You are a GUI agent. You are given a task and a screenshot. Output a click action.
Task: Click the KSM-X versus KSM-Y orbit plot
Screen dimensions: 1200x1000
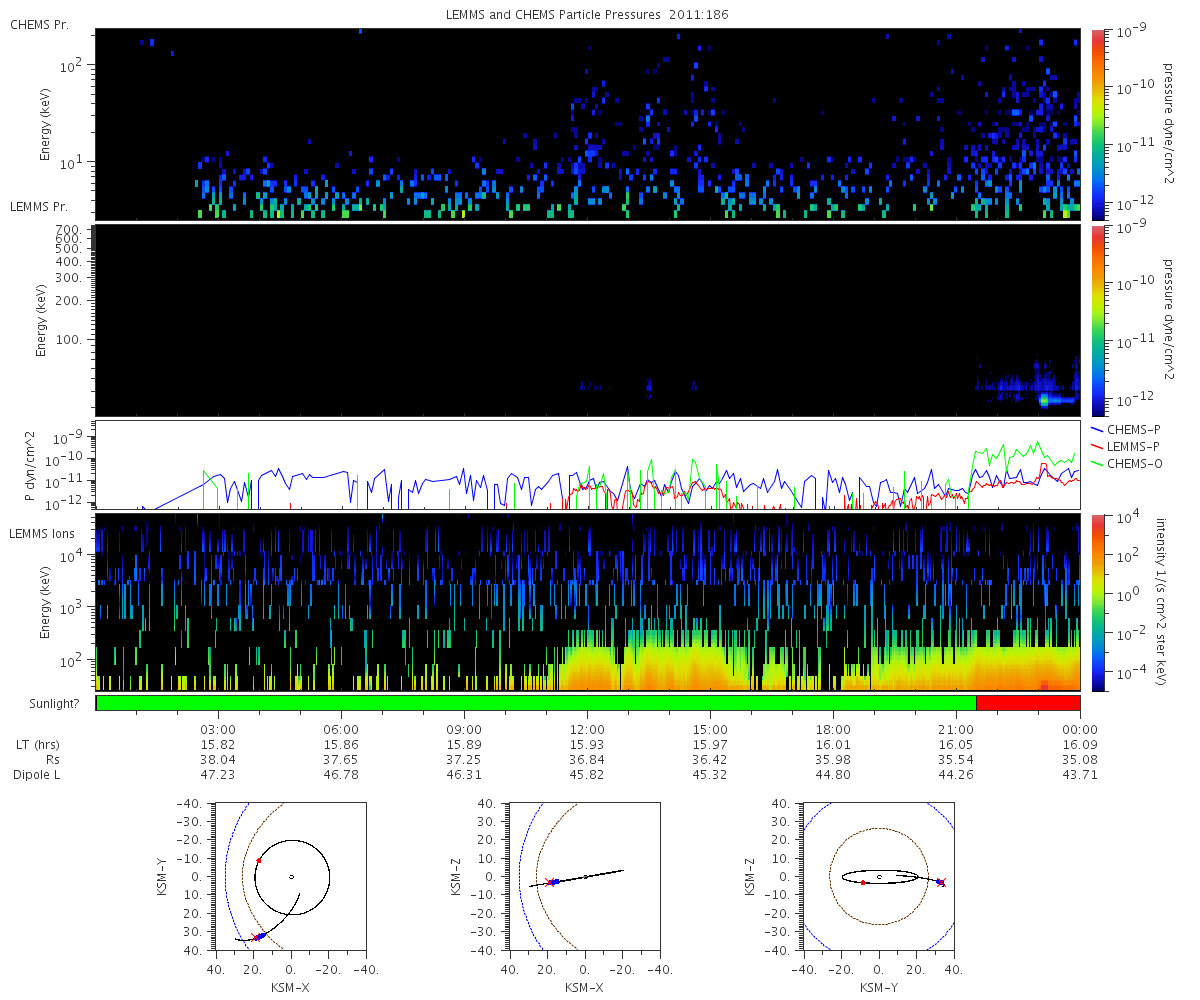tap(289, 876)
